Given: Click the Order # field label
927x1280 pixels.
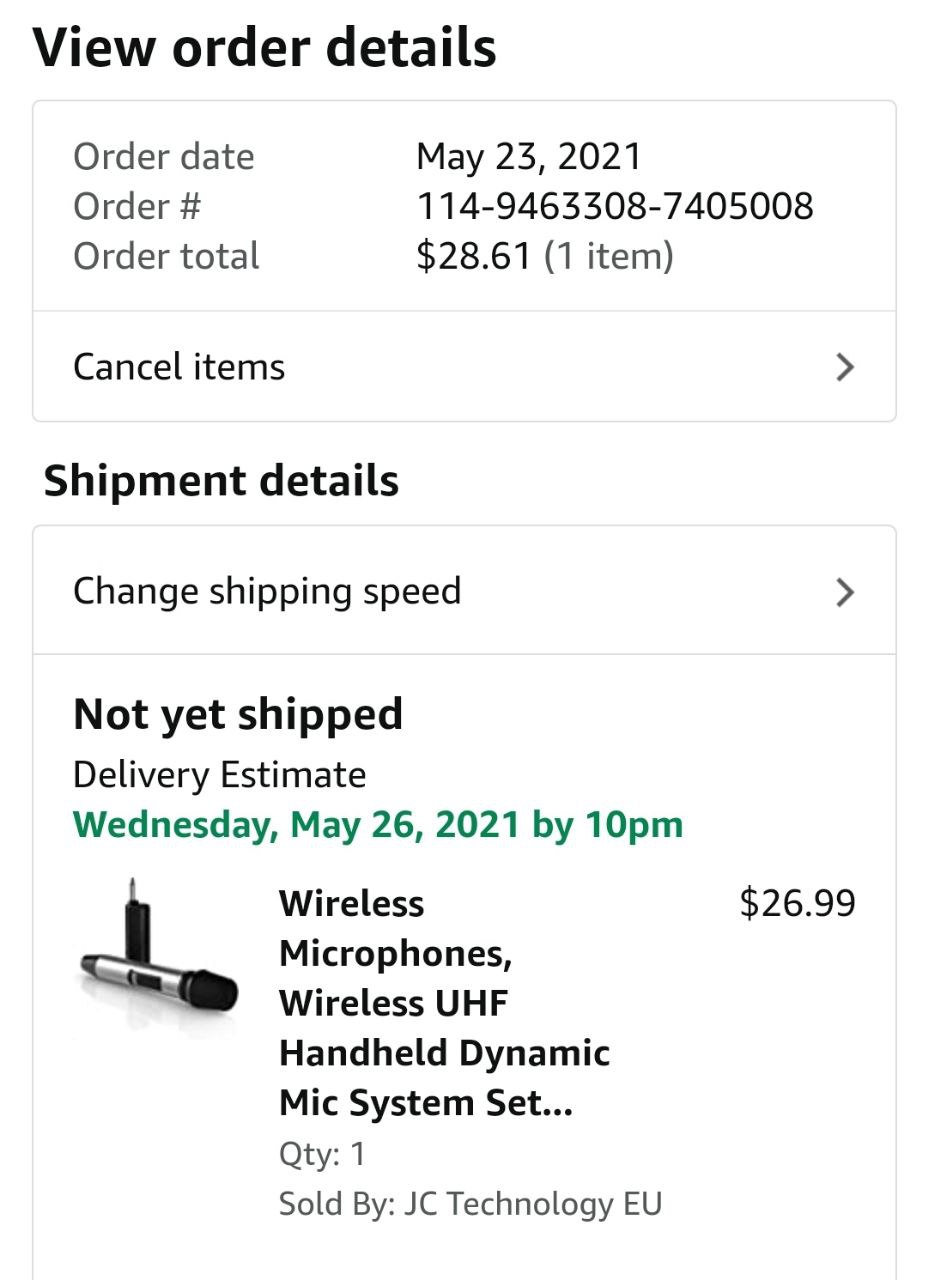Looking at the screenshot, I should click(137, 207).
